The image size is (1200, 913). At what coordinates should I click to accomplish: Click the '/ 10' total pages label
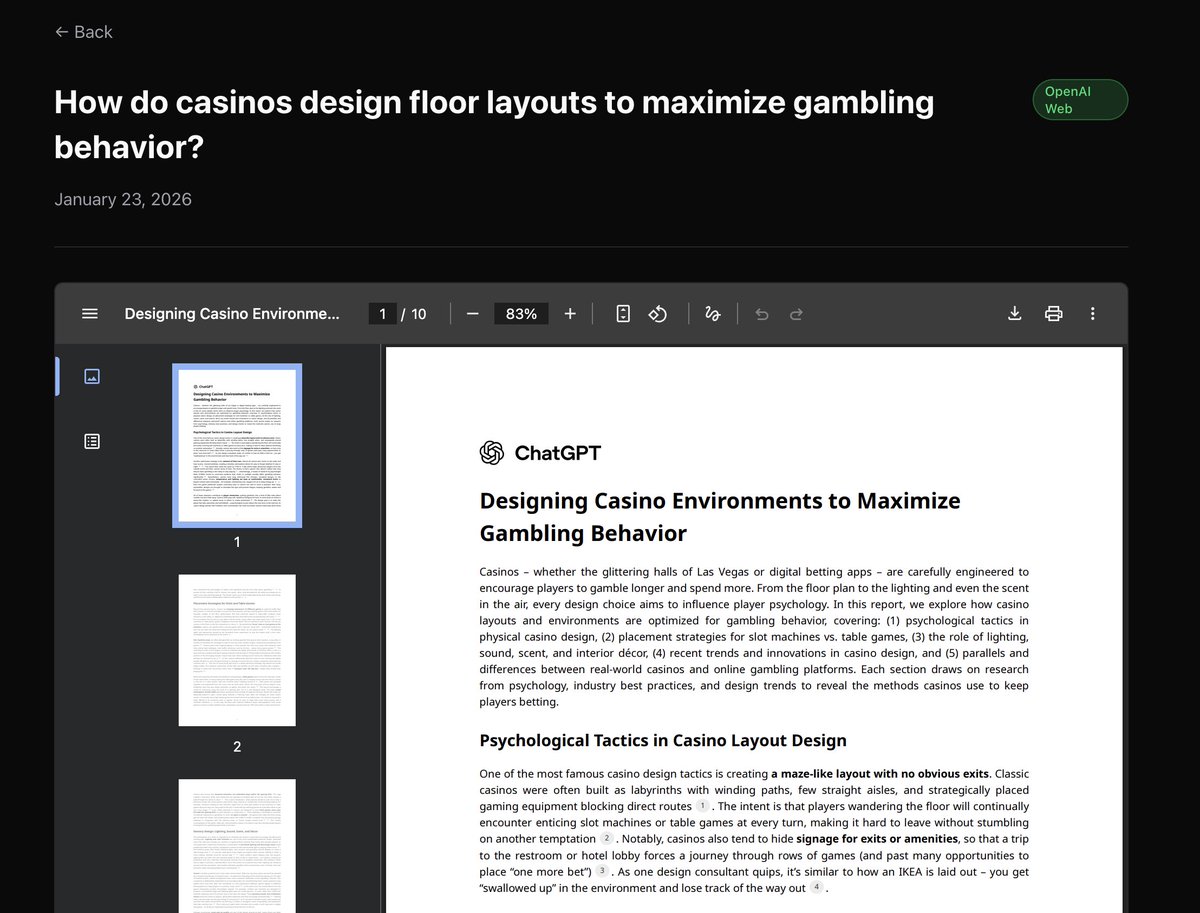[x=414, y=314]
